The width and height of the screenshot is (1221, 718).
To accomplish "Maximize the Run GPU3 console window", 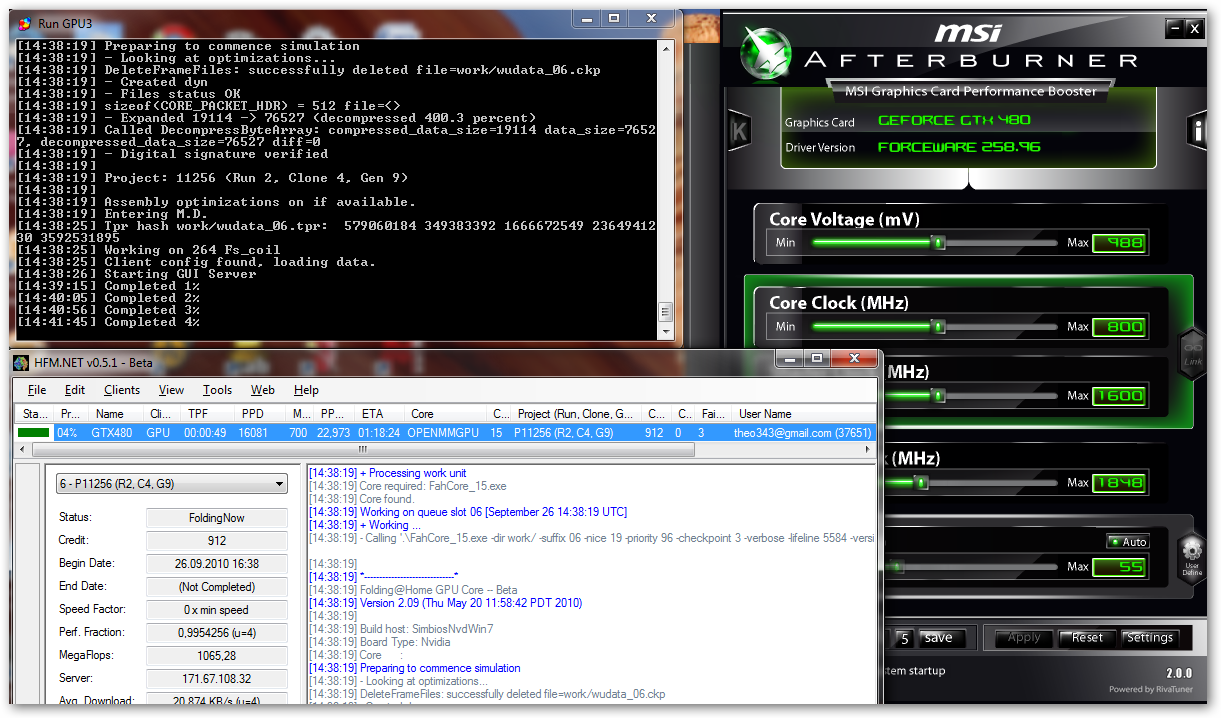I will [614, 18].
